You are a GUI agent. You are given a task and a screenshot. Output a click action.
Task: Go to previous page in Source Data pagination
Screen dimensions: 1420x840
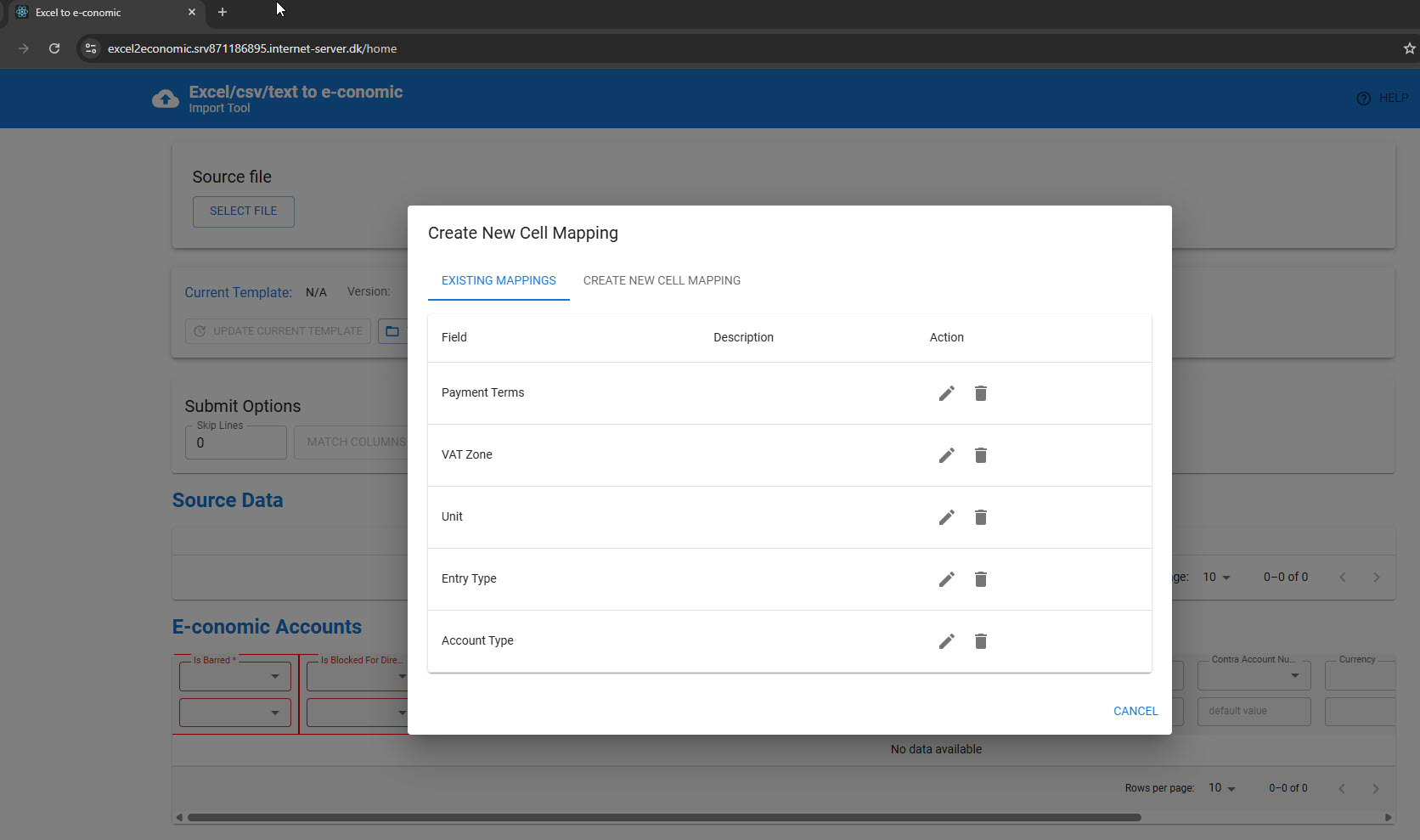click(1343, 578)
